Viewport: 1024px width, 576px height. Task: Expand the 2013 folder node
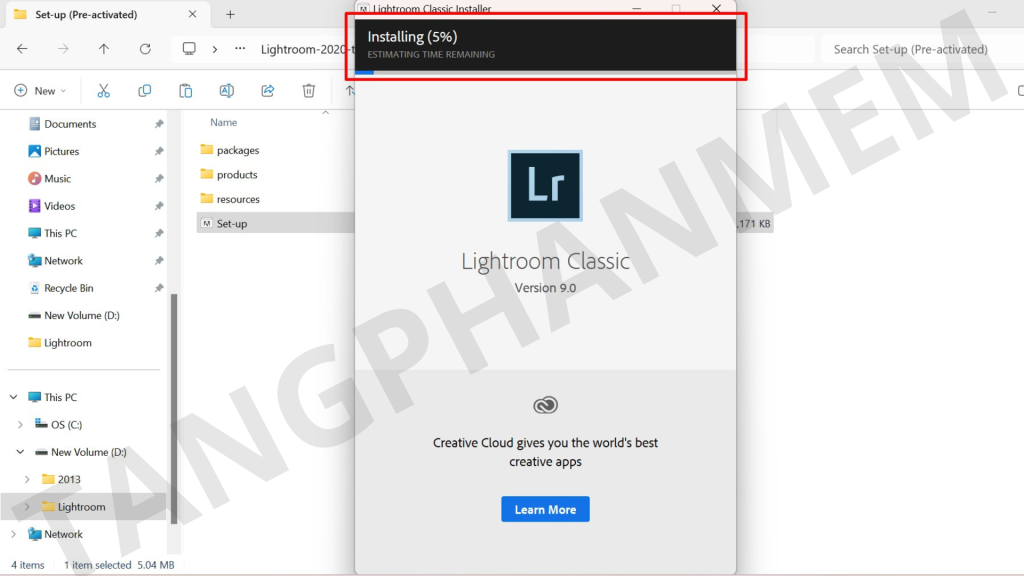coord(27,479)
